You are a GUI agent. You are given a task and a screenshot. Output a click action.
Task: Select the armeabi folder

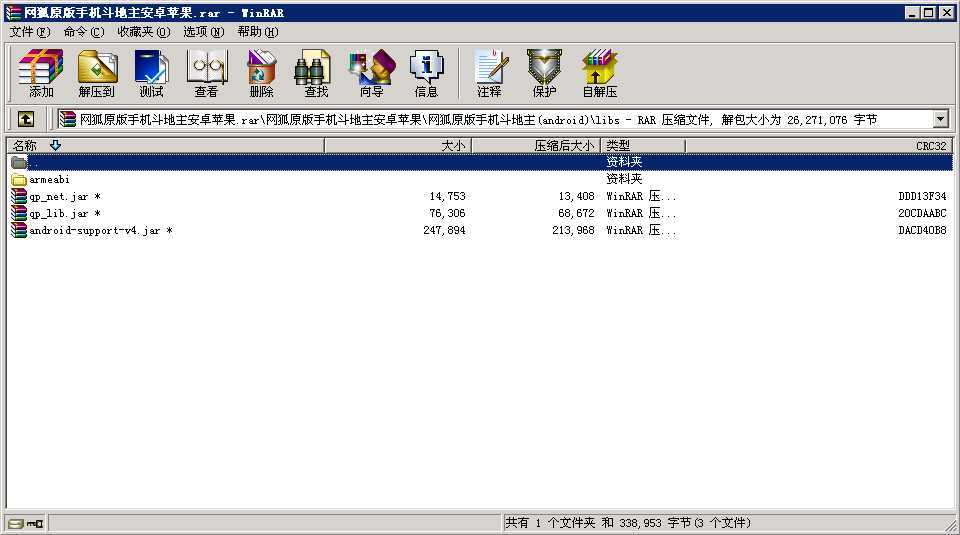coord(49,180)
